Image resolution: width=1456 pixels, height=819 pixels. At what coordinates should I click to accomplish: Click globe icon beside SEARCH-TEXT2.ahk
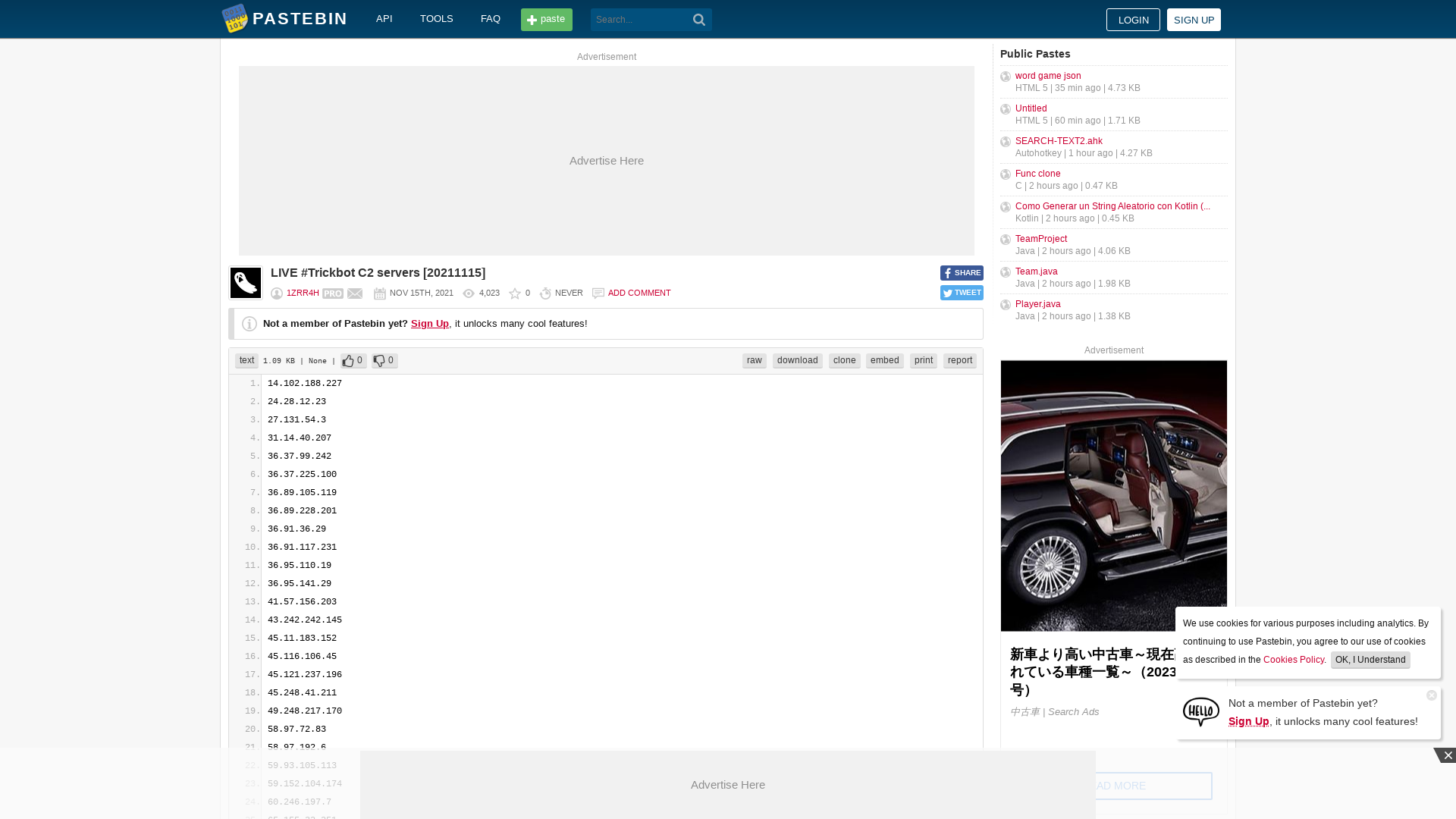[x=1006, y=142]
